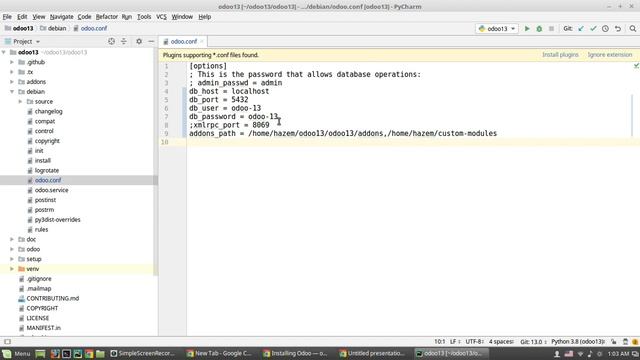Open the odoo13 run configuration dropdown

pos(497,29)
